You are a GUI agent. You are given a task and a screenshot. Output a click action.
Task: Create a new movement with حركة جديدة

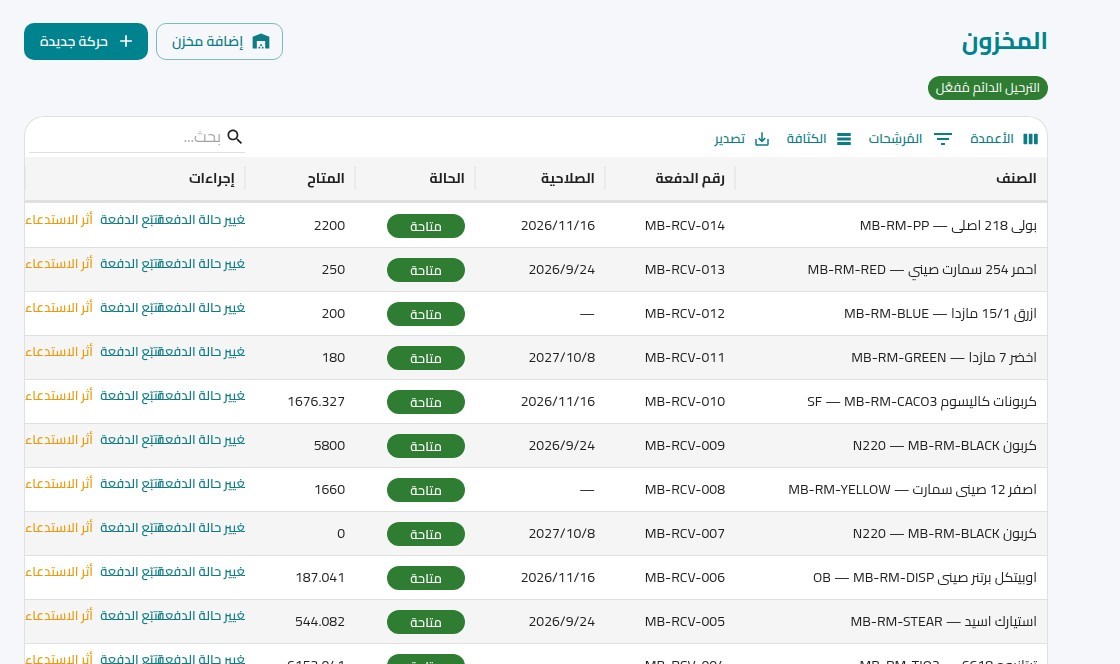[x=86, y=41]
